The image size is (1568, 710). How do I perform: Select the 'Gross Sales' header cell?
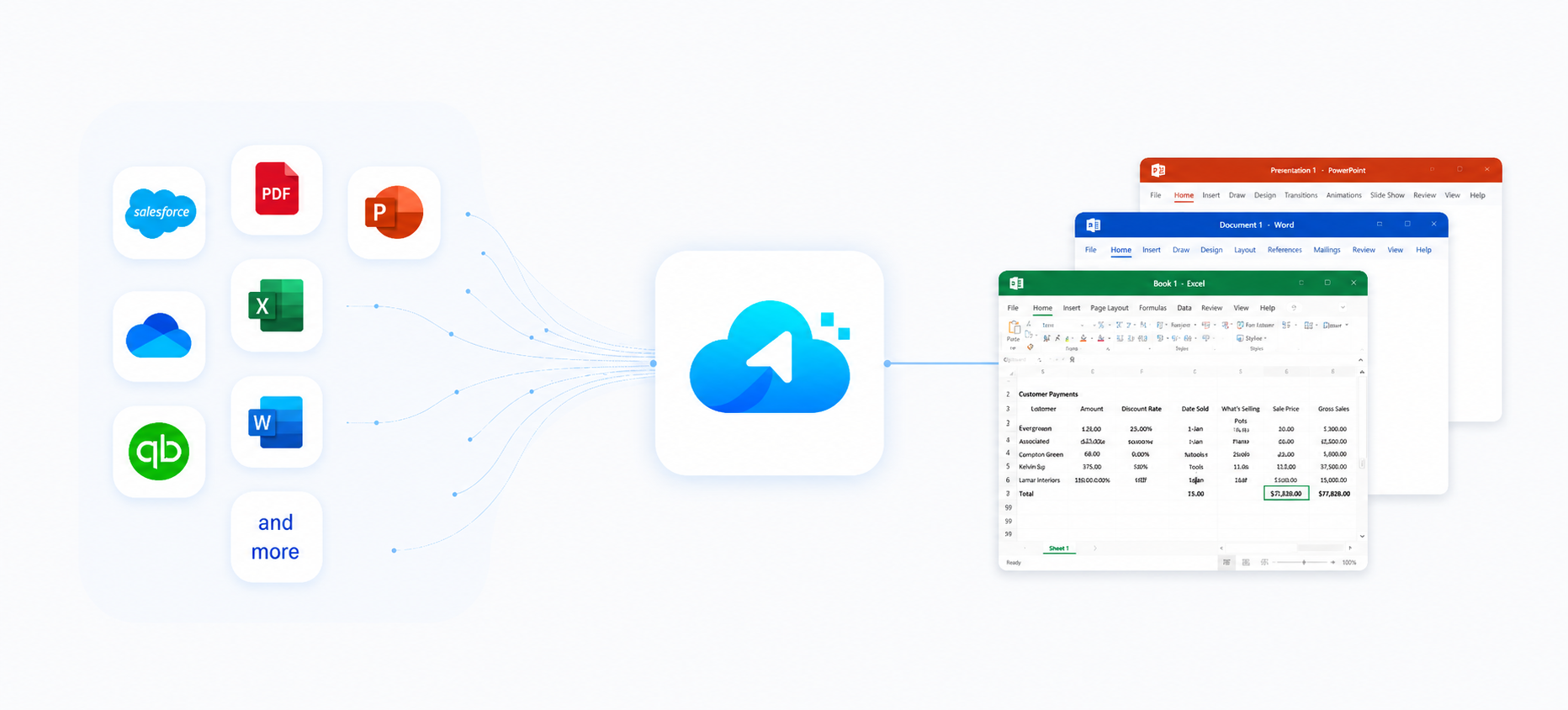pos(1333,409)
